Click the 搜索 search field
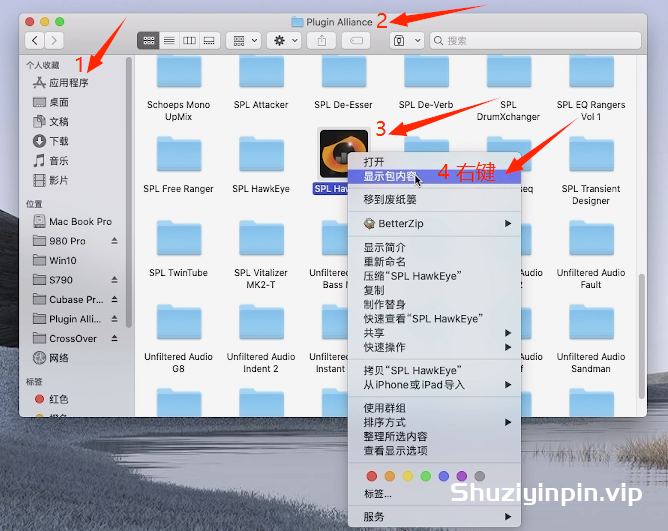 click(x=535, y=40)
